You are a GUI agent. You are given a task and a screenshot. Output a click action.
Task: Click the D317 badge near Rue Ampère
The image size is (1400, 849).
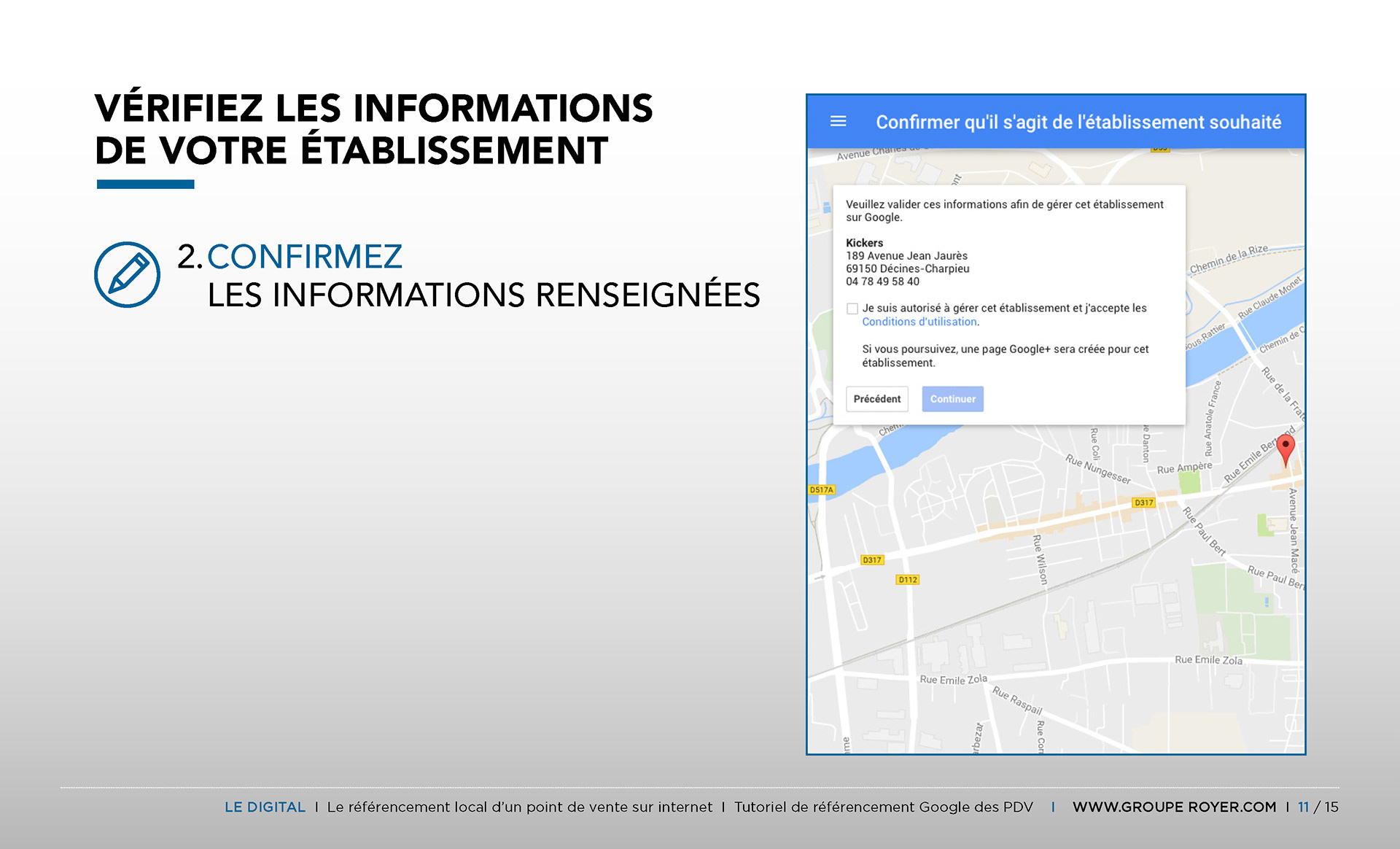(x=1143, y=503)
